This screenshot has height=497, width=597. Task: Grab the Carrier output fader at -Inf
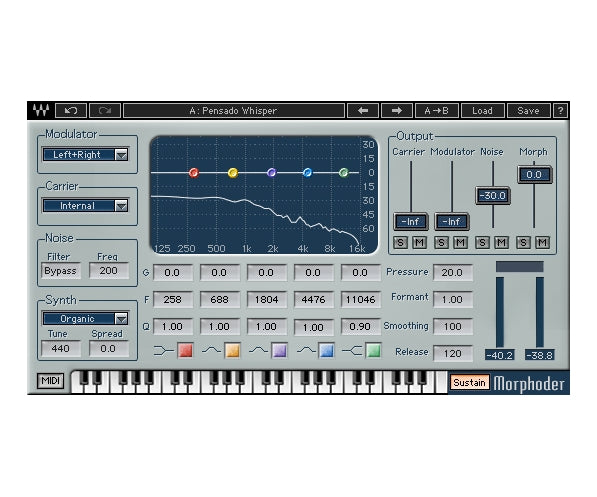tap(411, 221)
